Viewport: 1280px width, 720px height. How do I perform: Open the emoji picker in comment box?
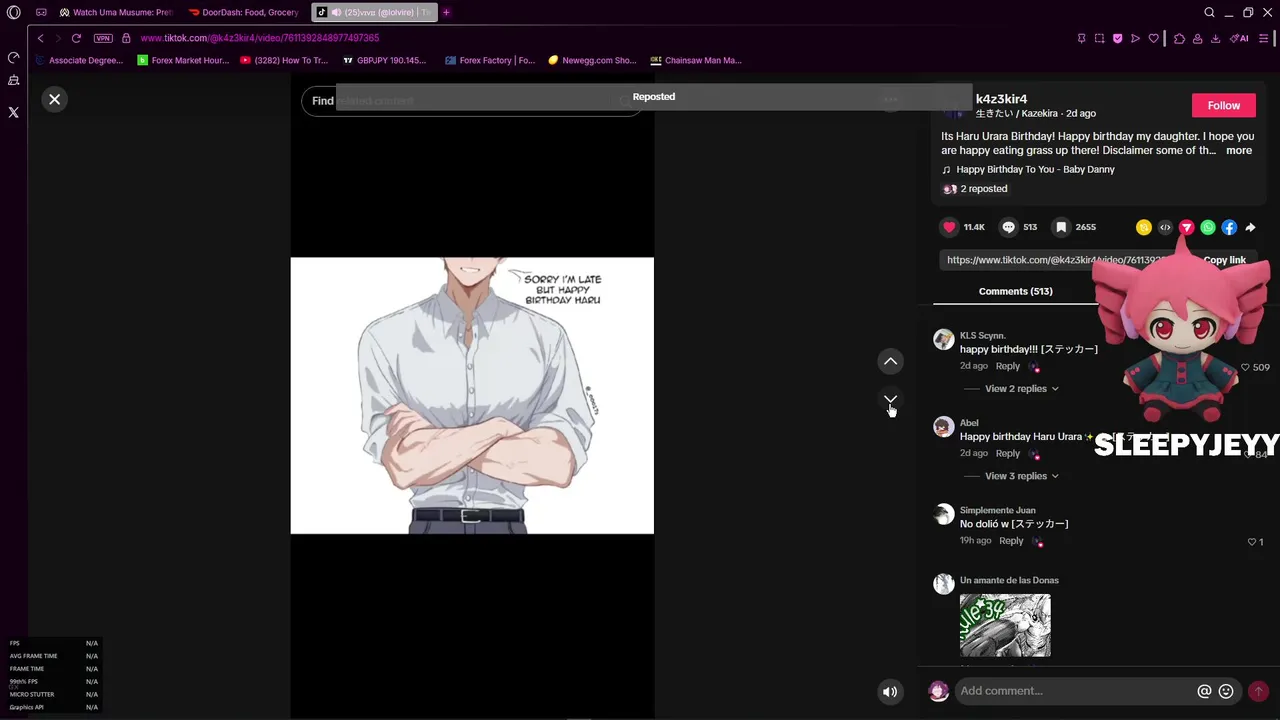pyautogui.click(x=1226, y=691)
